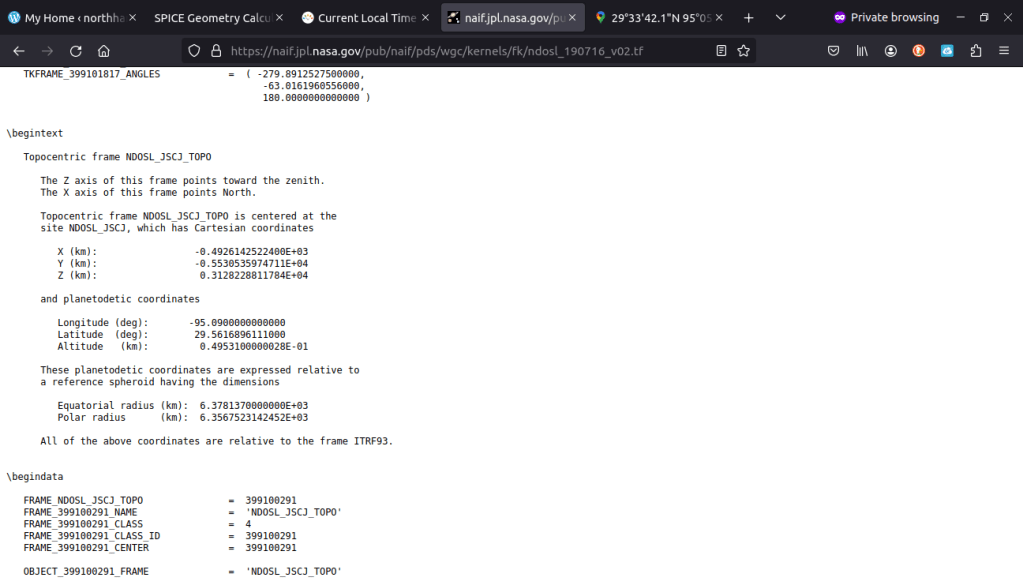Open the Firefox account icon
This screenshot has height=585, width=1023.
tap(889, 51)
